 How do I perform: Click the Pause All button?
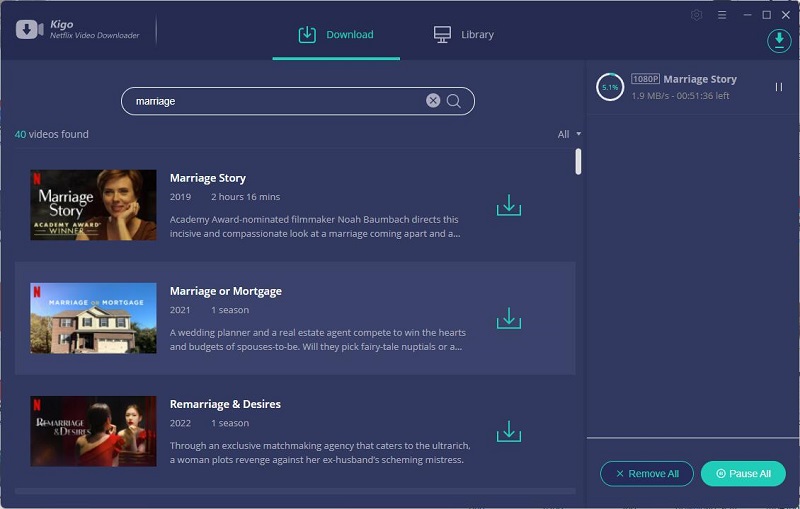pyautogui.click(x=743, y=474)
